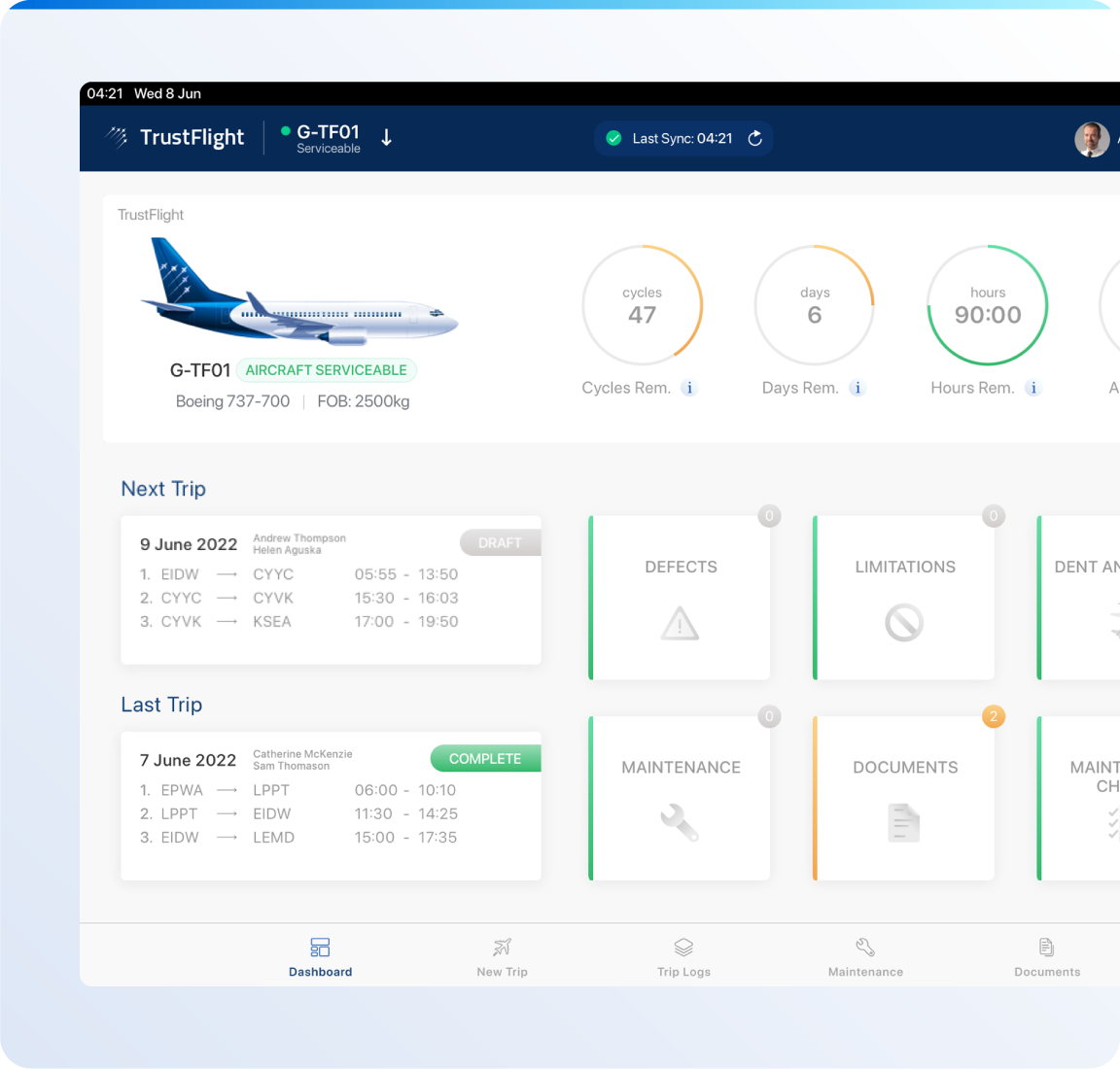Select the Maintenance tab in bottom bar
The image size is (1120, 1069).
coord(865,956)
